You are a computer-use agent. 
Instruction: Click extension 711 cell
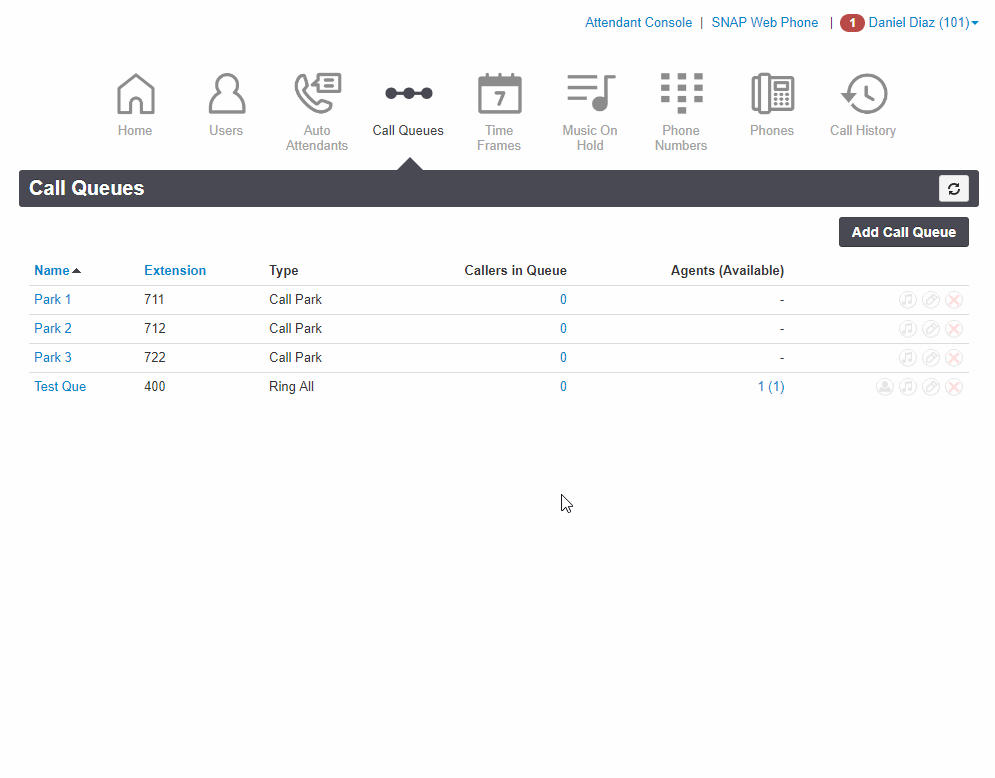(154, 300)
